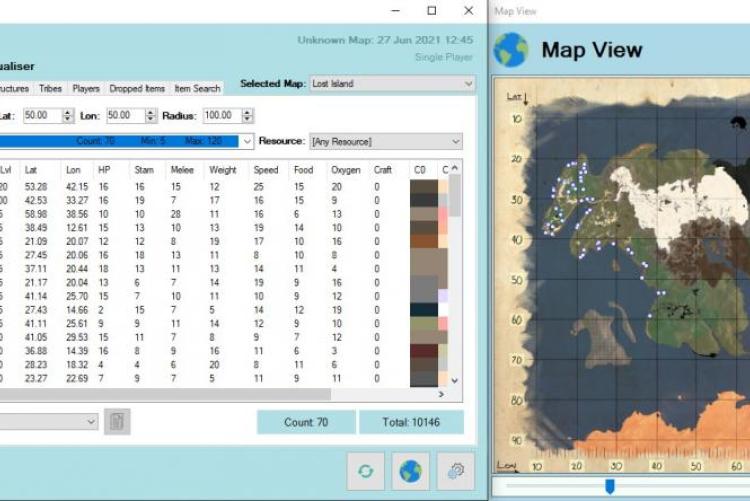Switch to the Tribes tab

(50, 89)
